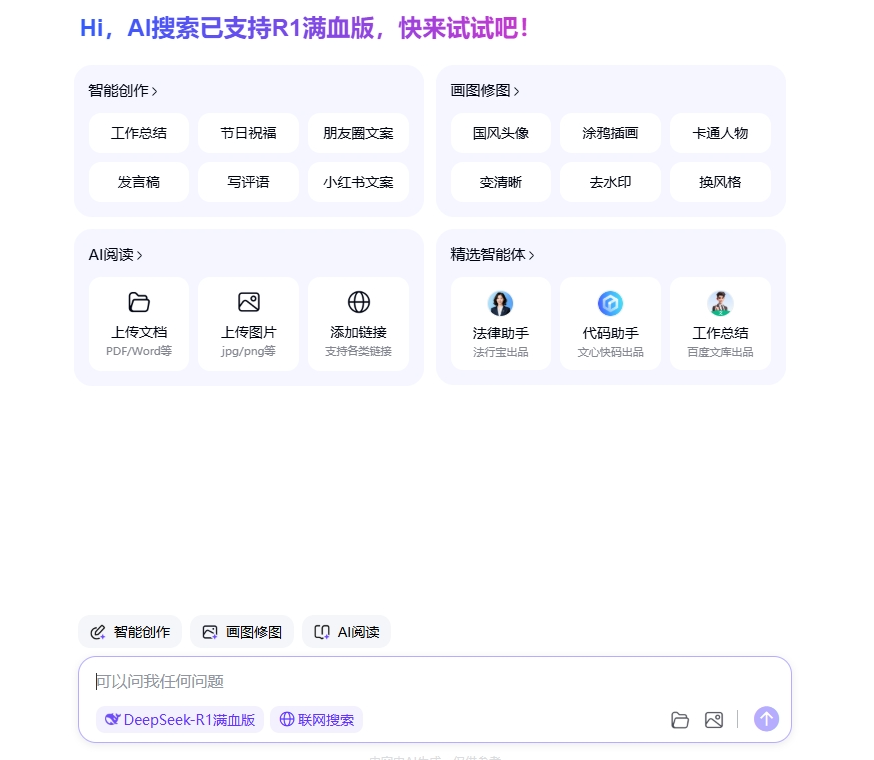Expand the 智能创作 section chevron
Screen dimensions: 874x760
(158, 90)
